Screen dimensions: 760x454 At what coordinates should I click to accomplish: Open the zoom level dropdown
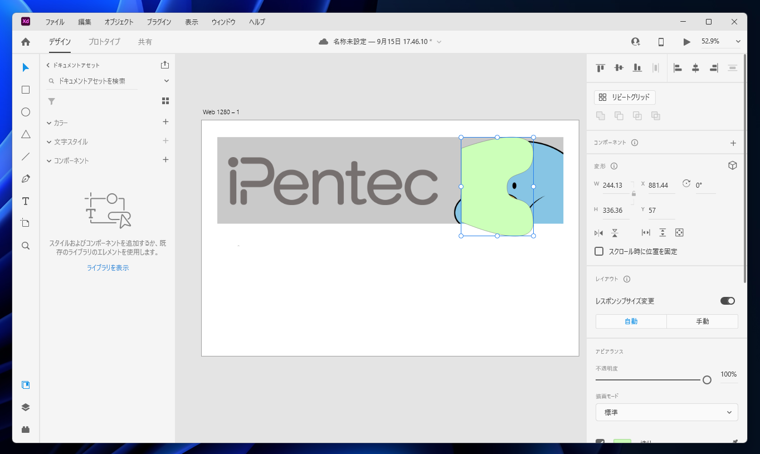(x=738, y=42)
